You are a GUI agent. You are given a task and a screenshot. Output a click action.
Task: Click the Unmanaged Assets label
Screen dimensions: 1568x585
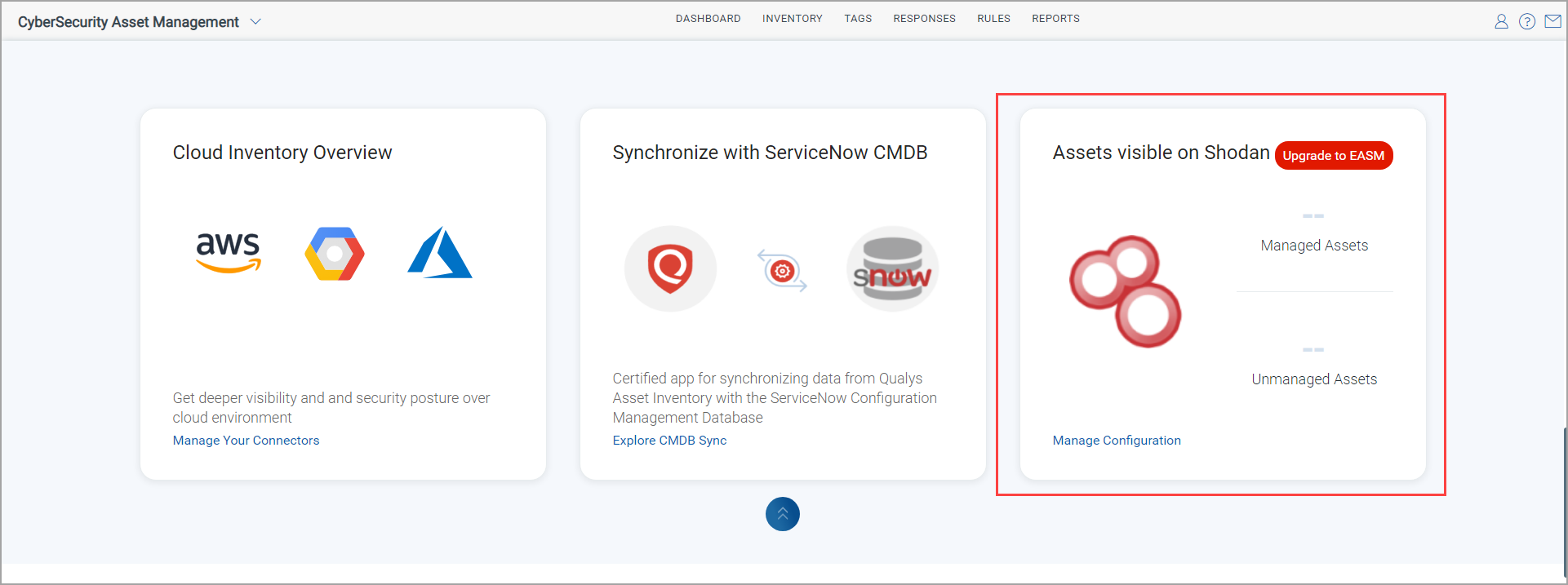1314,379
